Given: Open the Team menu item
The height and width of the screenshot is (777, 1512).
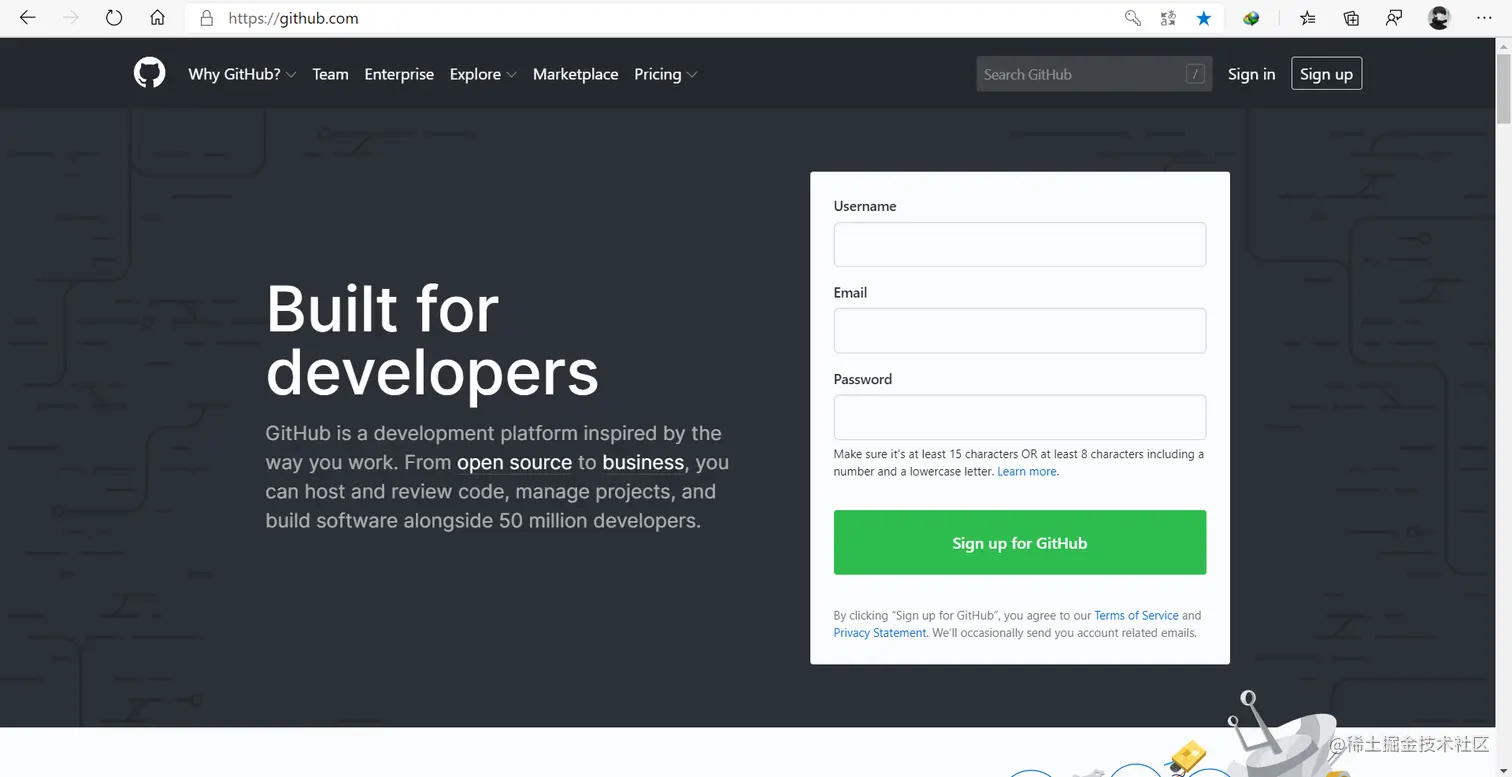Looking at the screenshot, I should pos(330,74).
